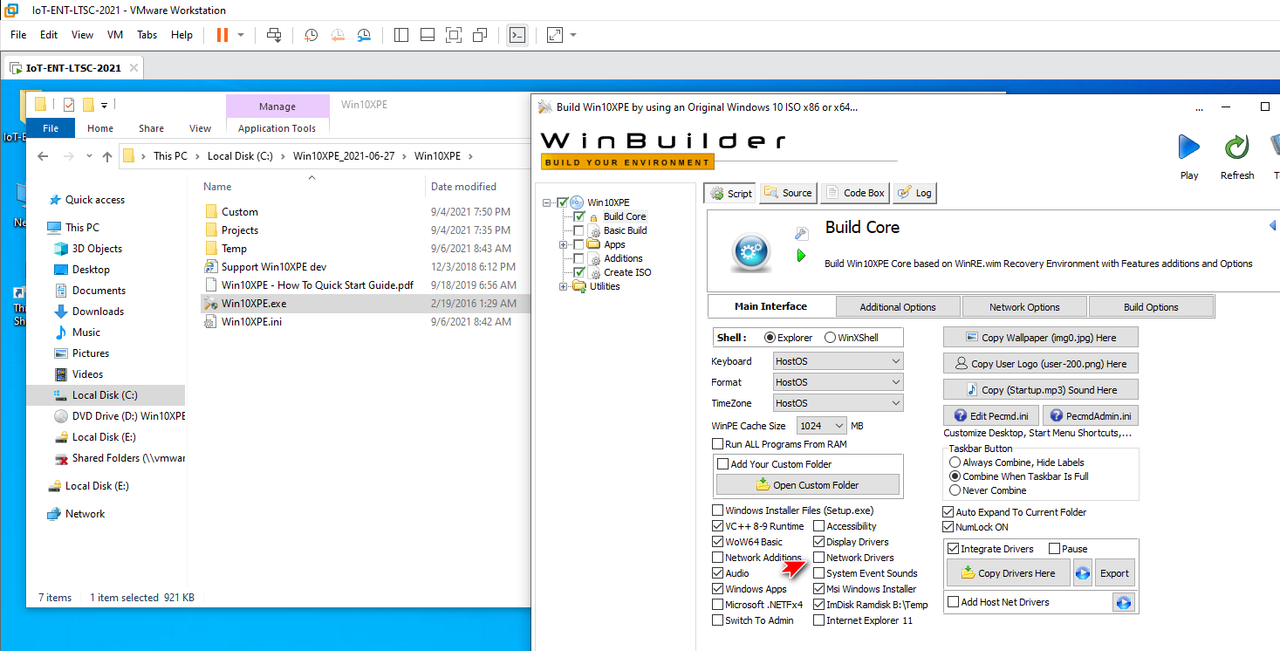Viewport: 1280px width, 651px height.
Task: Open Explorer View ribbon tab
Action: 200,128
